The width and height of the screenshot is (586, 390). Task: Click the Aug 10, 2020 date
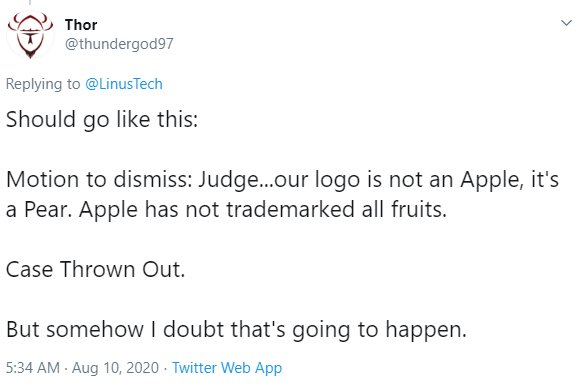click(115, 368)
